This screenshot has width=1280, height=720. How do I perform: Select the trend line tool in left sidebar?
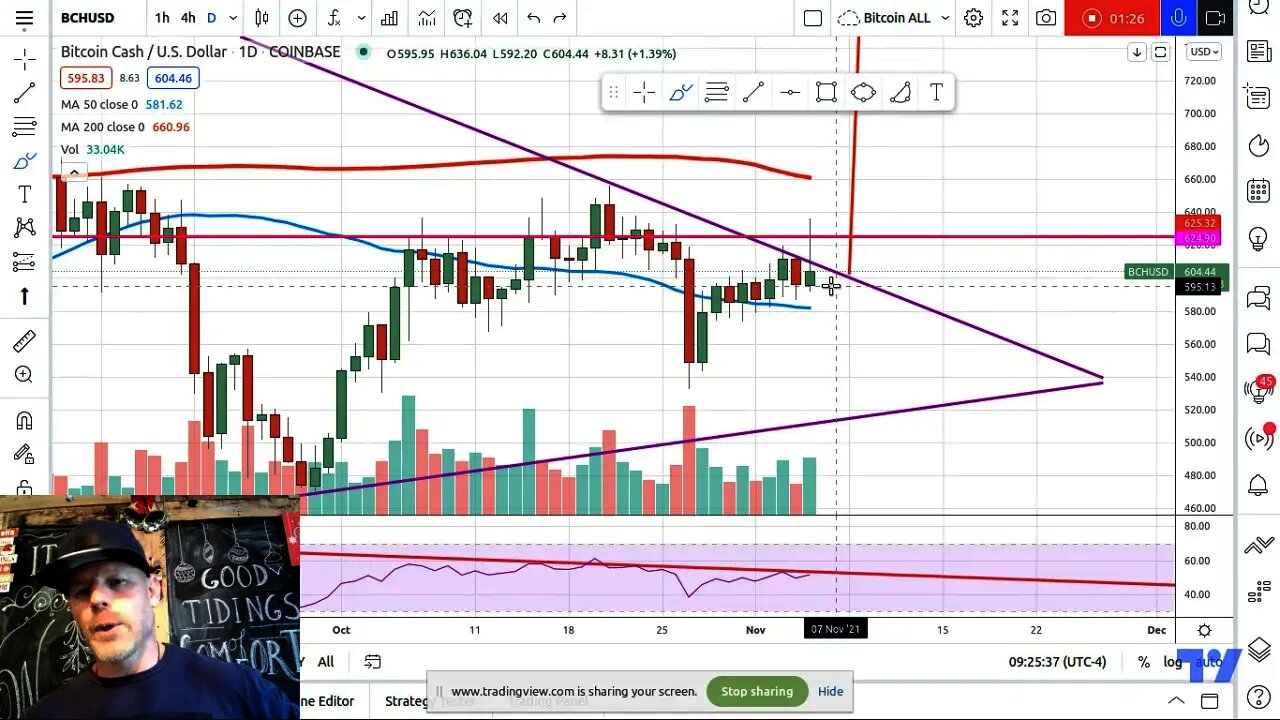24,93
